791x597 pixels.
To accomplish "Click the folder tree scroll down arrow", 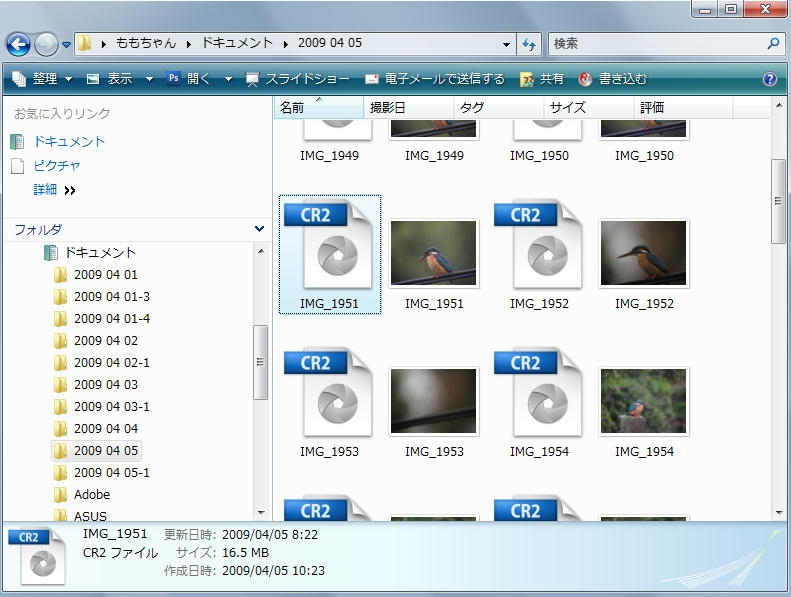I will pyautogui.click(x=261, y=513).
